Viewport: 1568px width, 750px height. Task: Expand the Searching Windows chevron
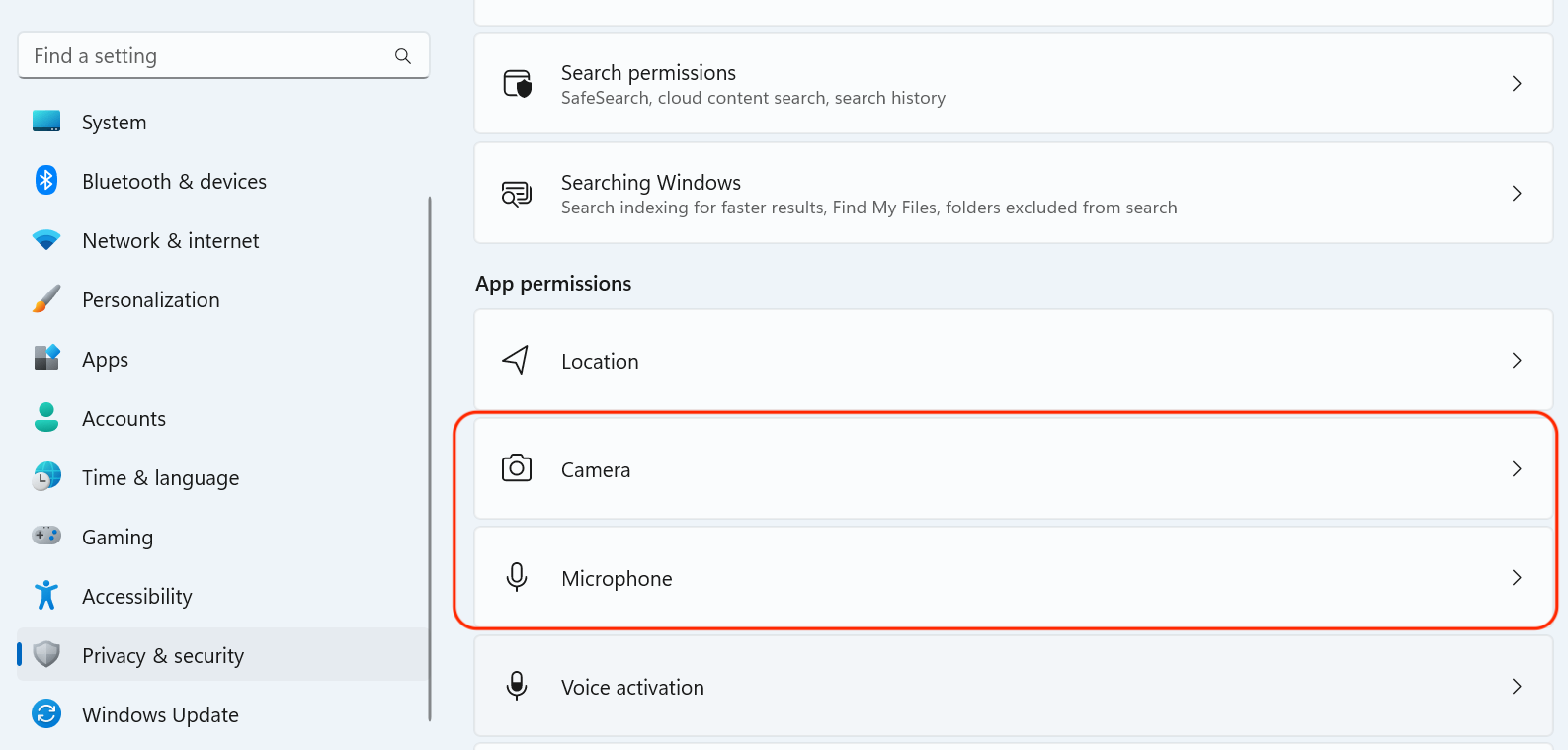coord(1517,194)
